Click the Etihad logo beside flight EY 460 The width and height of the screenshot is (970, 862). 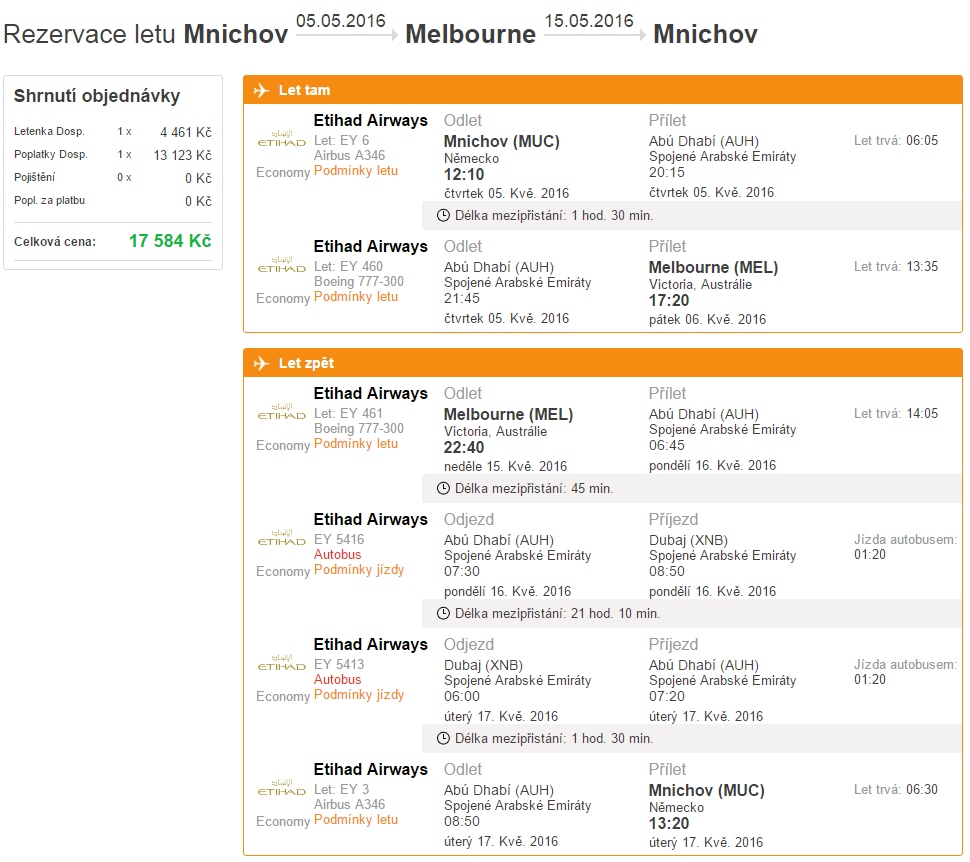point(281,265)
